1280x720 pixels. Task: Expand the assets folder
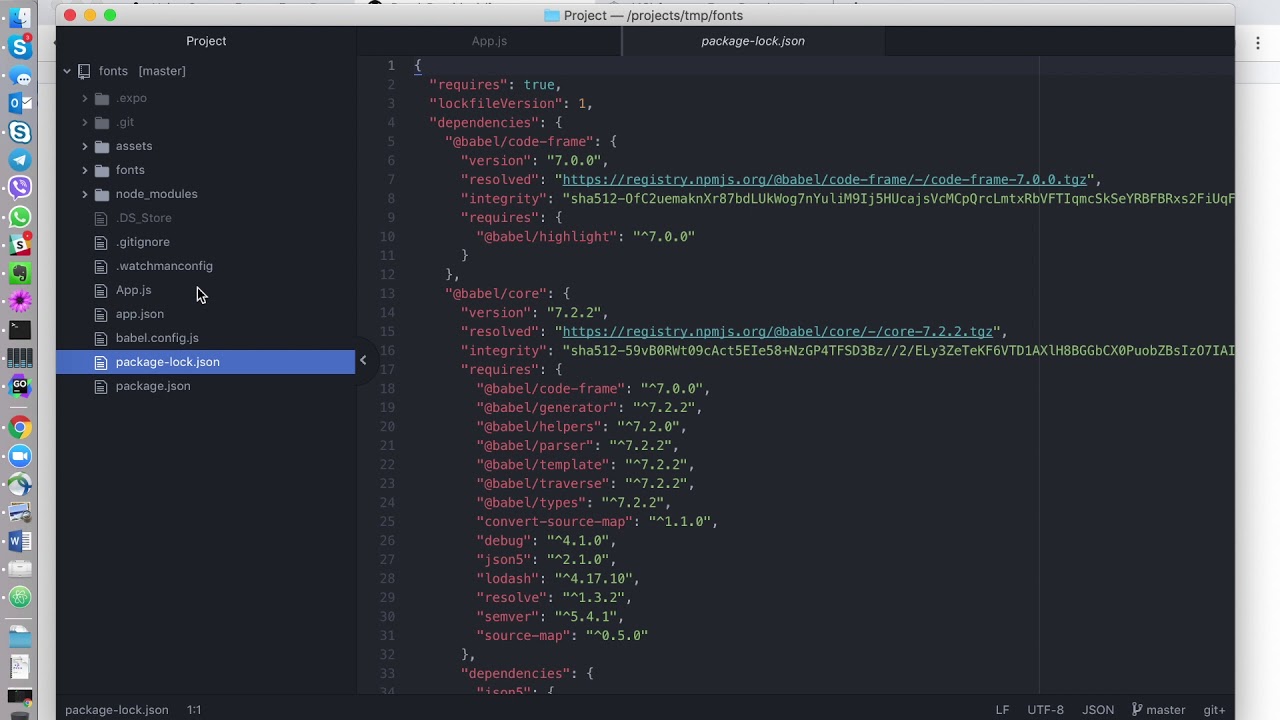coord(85,146)
